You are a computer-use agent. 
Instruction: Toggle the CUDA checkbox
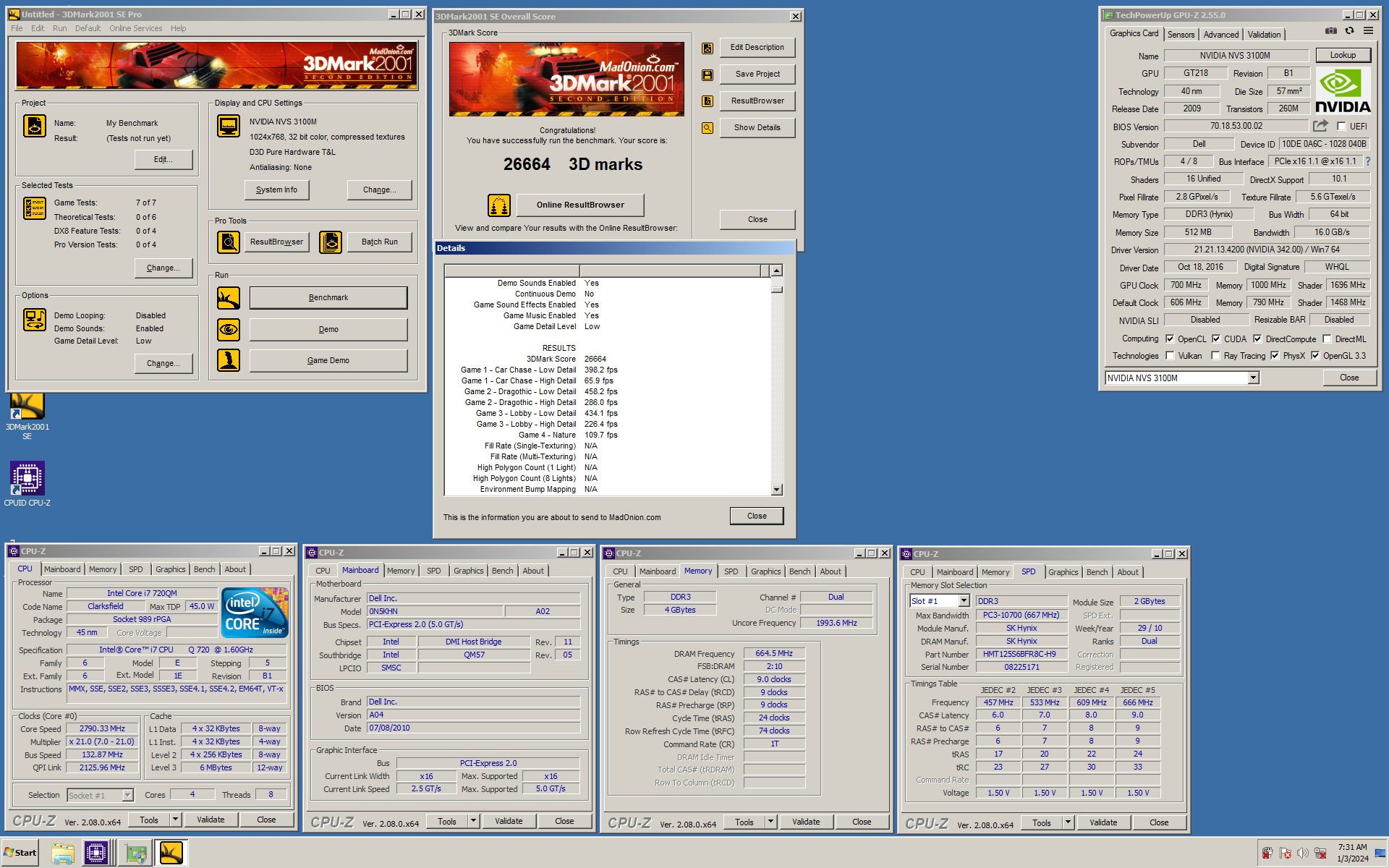(x=1216, y=339)
